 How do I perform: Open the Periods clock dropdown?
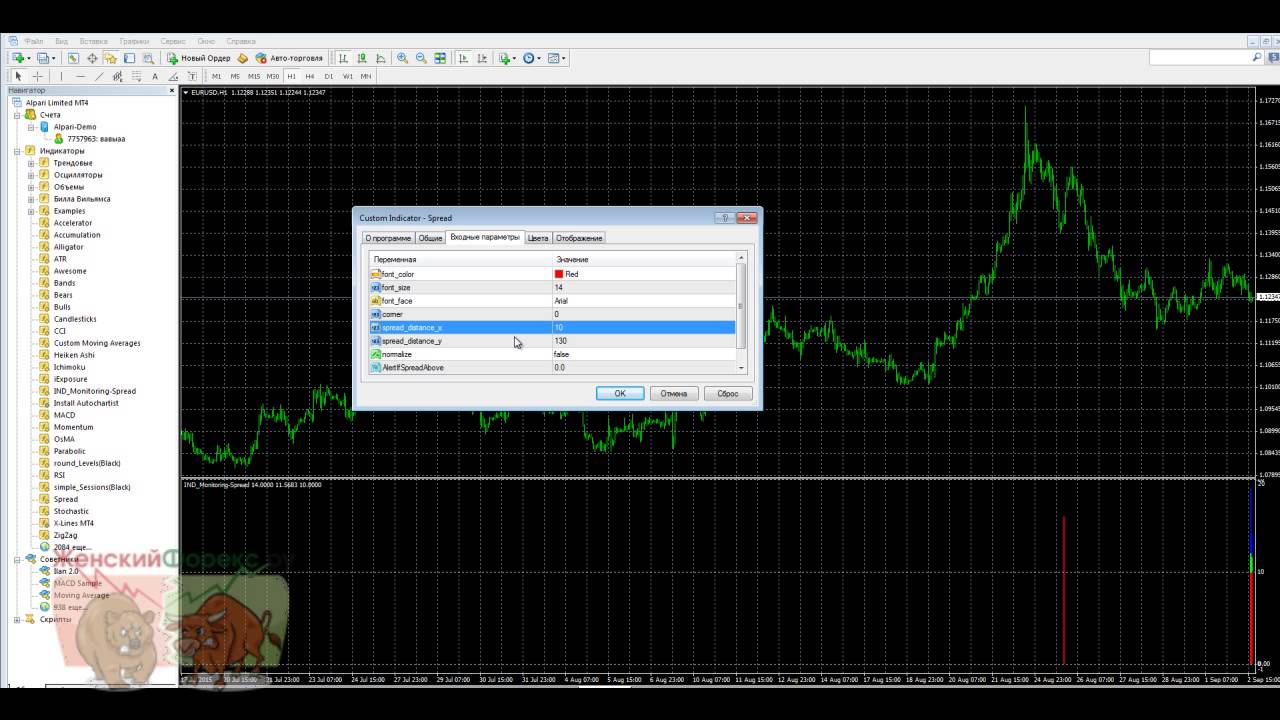531,58
